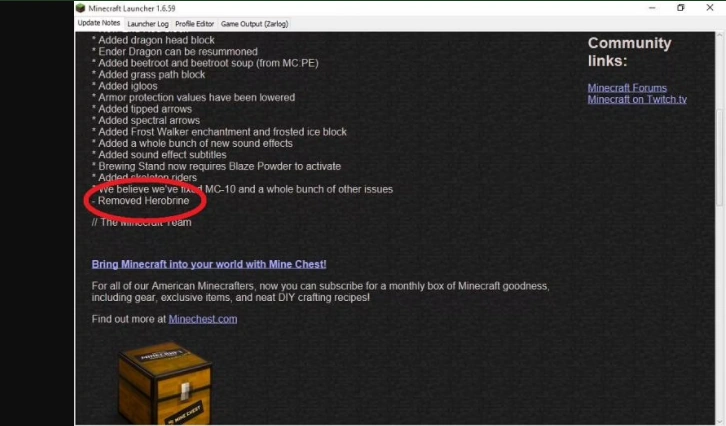Visit the Minechest.com link
This screenshot has height=426, width=726.
coord(203,319)
